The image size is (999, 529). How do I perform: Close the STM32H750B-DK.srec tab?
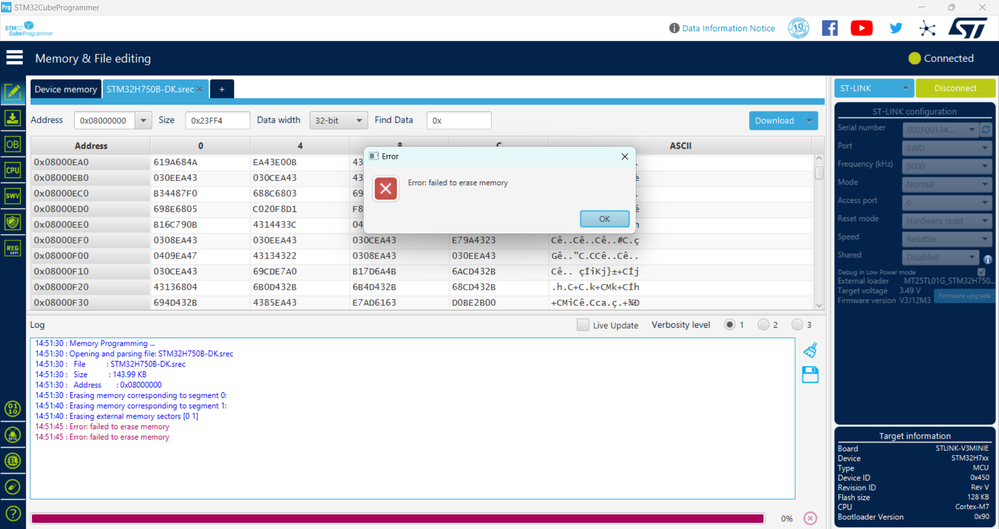point(200,89)
